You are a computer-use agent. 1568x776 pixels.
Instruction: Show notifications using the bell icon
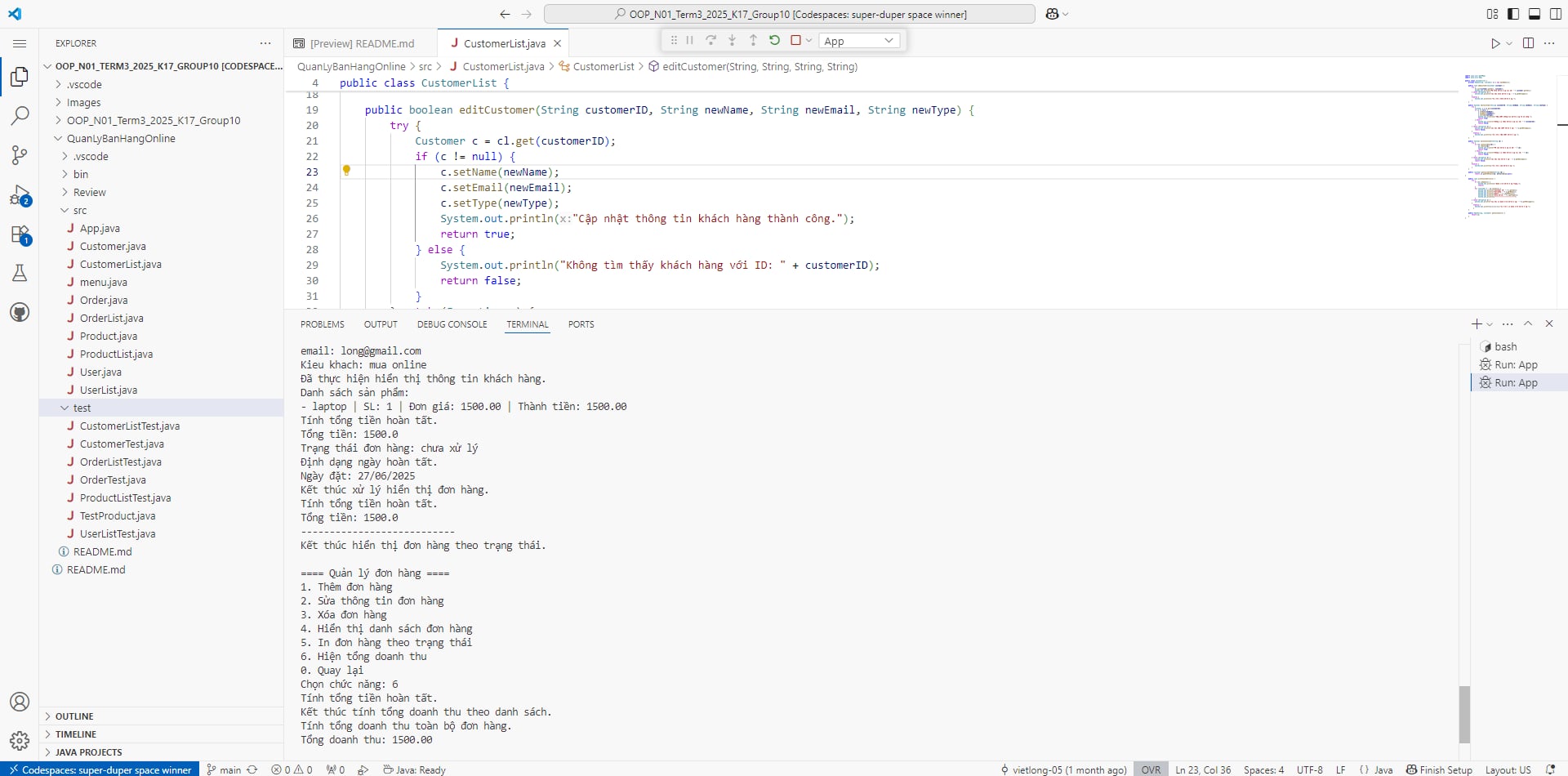click(1550, 769)
